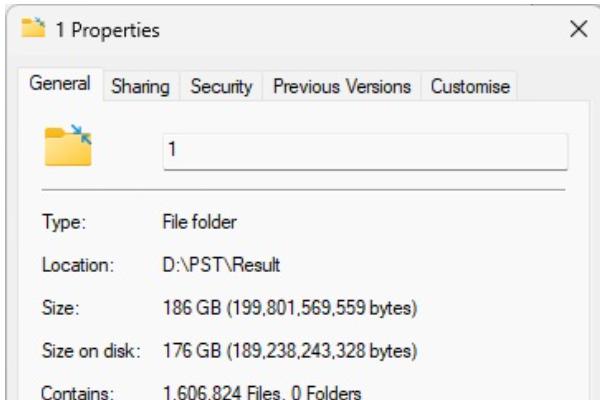Open the Security tab
The width and height of the screenshot is (600, 400).
tap(221, 87)
